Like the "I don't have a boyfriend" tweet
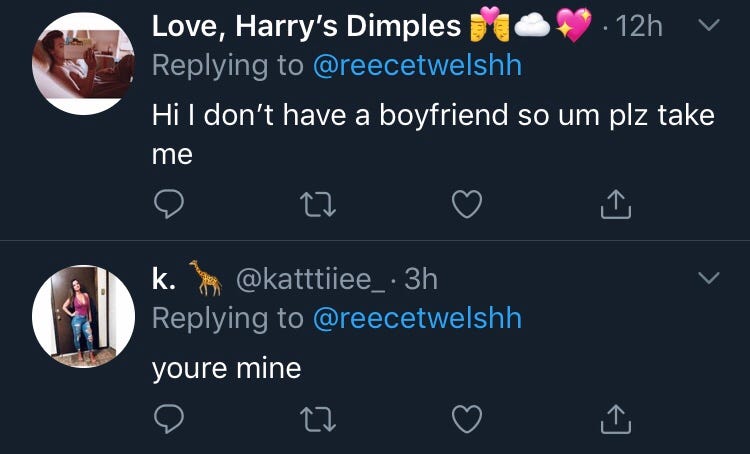Viewport: 750px width, 454px height. 465,205
